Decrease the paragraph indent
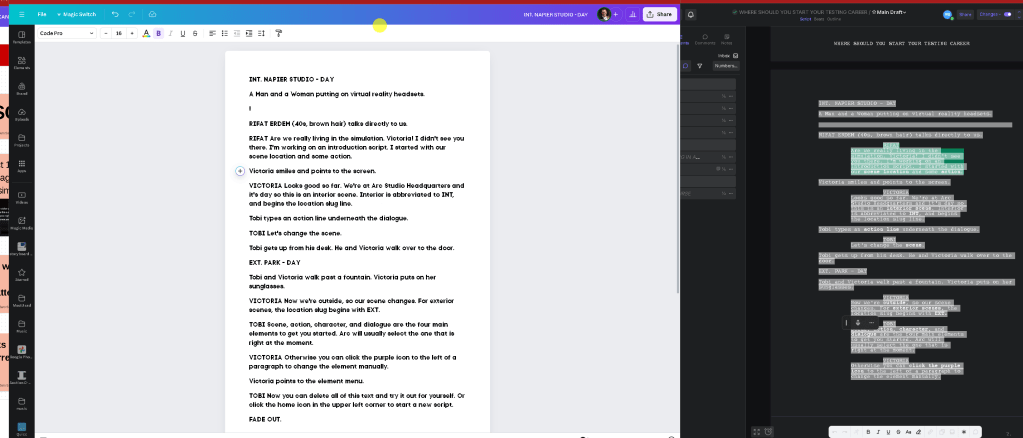This screenshot has height=438, width=1023. point(237,33)
